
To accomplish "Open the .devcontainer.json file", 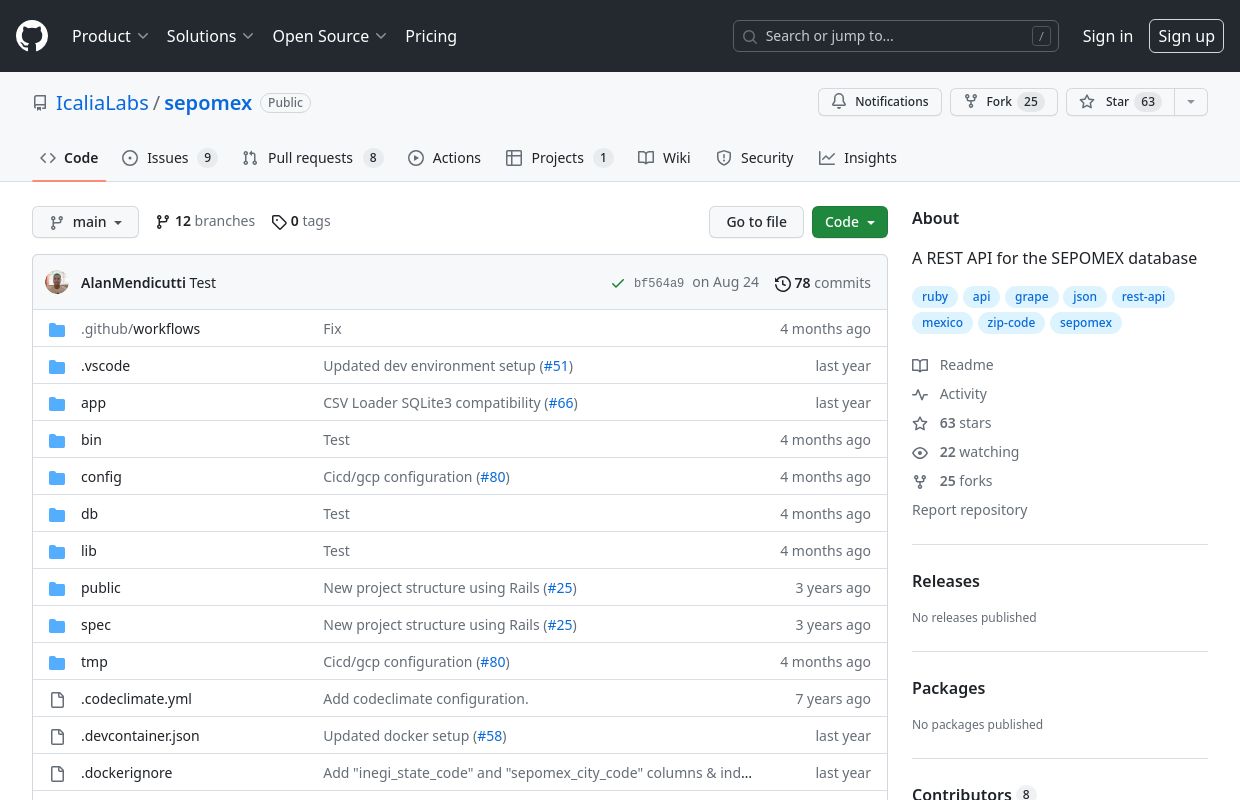I will 140,736.
